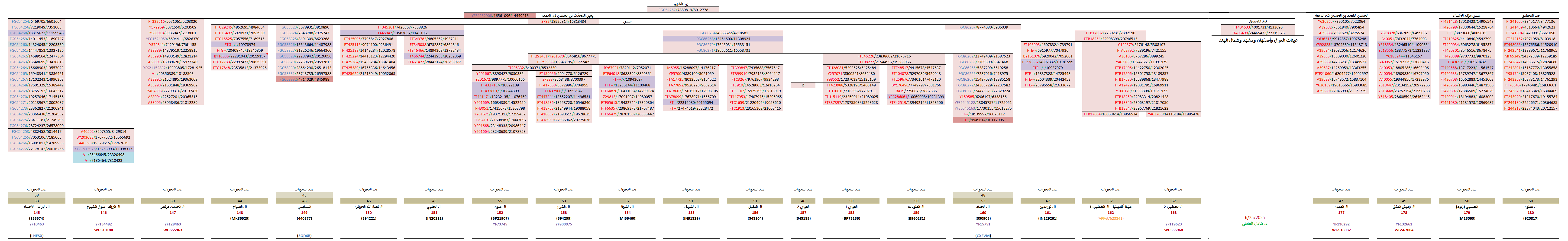Click the tan mutation count cell showing 59

[x=103, y=201]
